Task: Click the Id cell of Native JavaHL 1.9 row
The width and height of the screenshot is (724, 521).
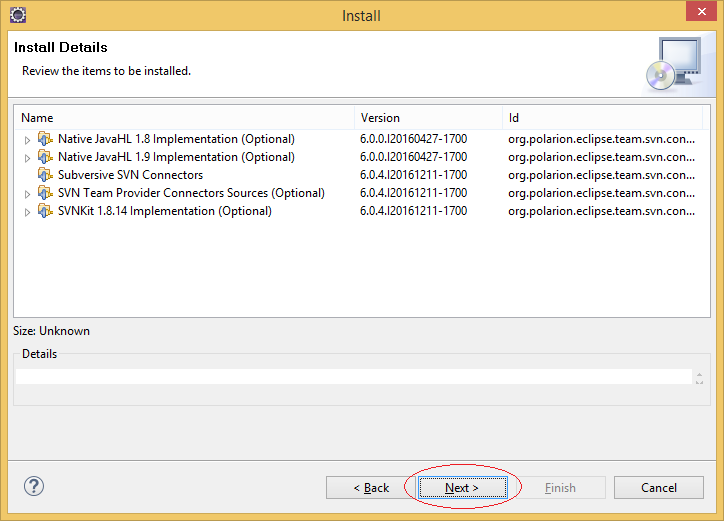Action: tap(601, 157)
